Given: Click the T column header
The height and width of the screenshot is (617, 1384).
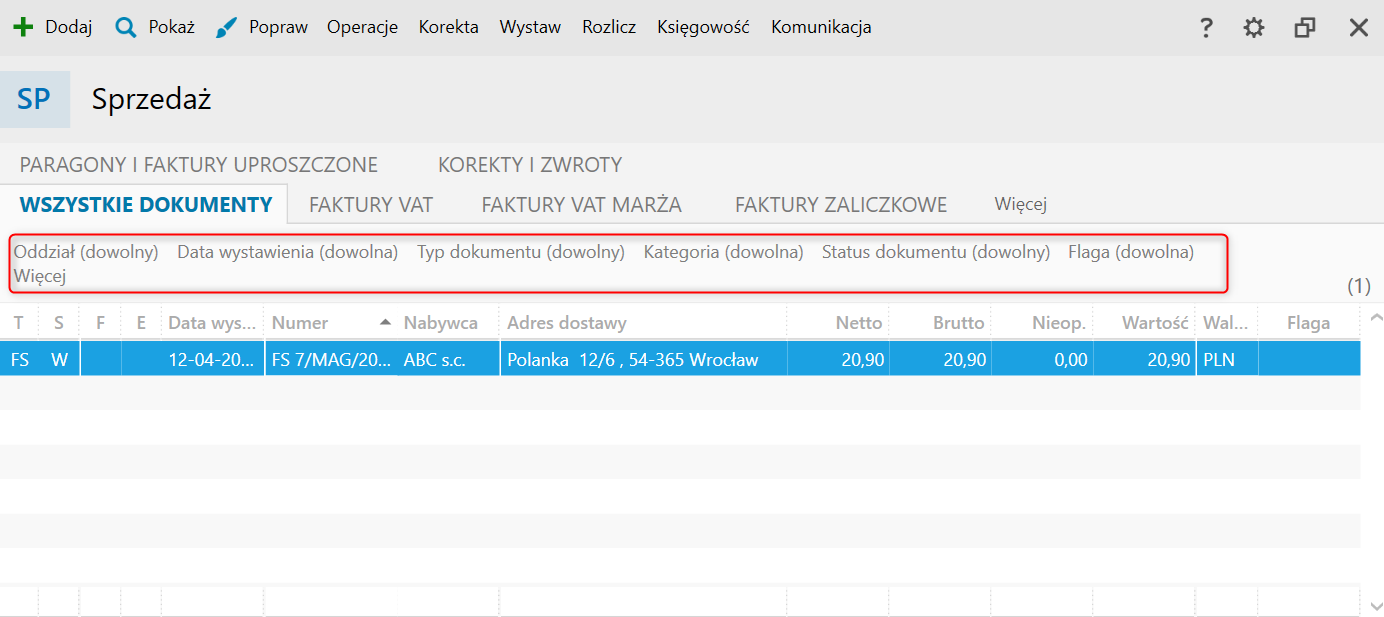Looking at the screenshot, I should (x=19, y=323).
